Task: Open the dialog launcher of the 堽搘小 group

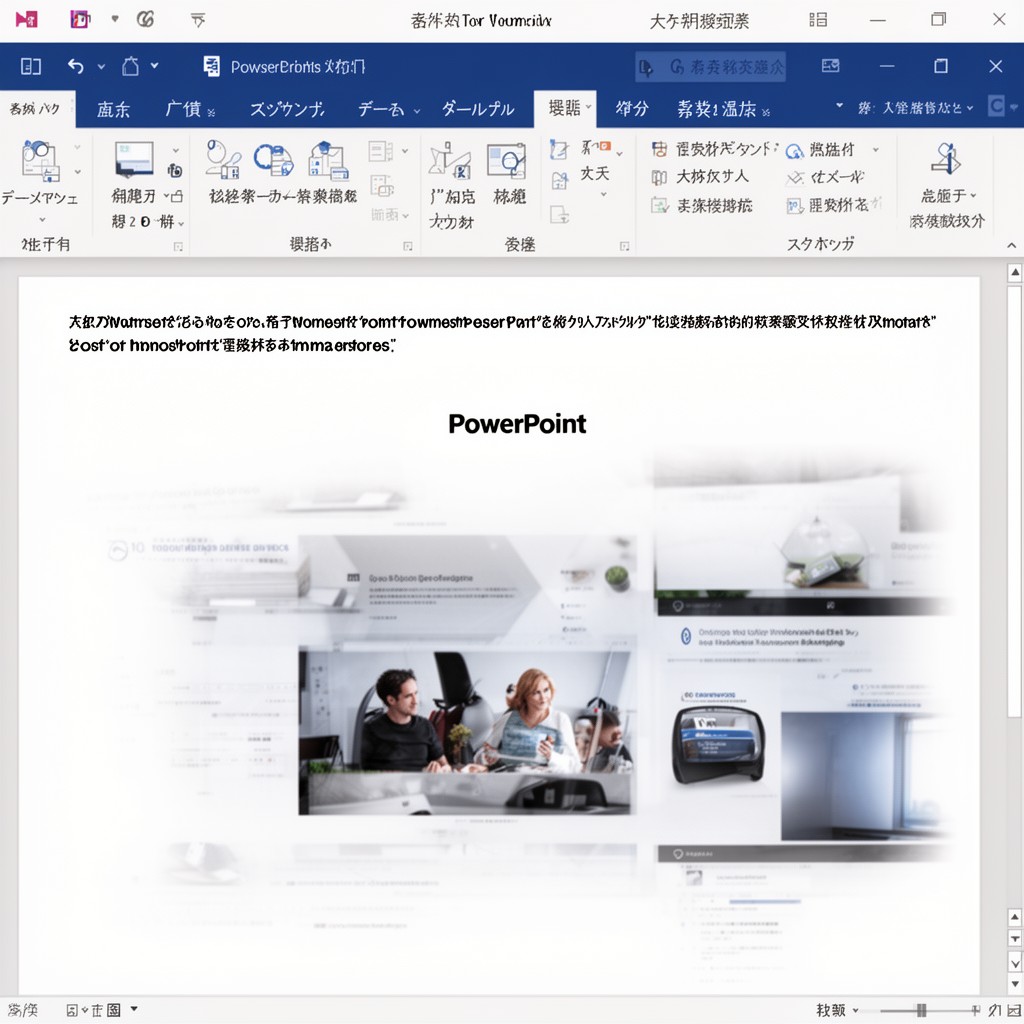Action: coord(408,246)
